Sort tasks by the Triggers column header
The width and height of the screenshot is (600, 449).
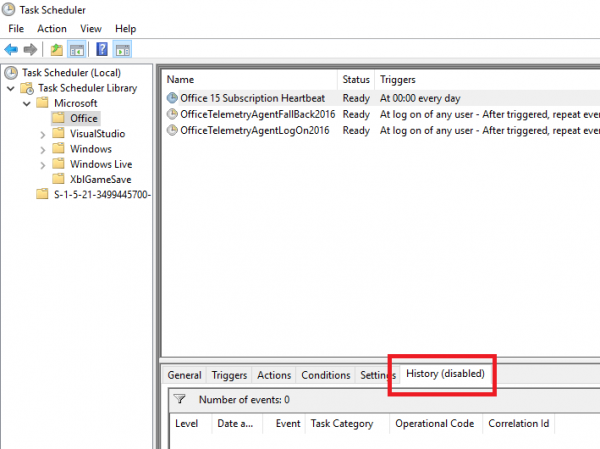[487, 80]
